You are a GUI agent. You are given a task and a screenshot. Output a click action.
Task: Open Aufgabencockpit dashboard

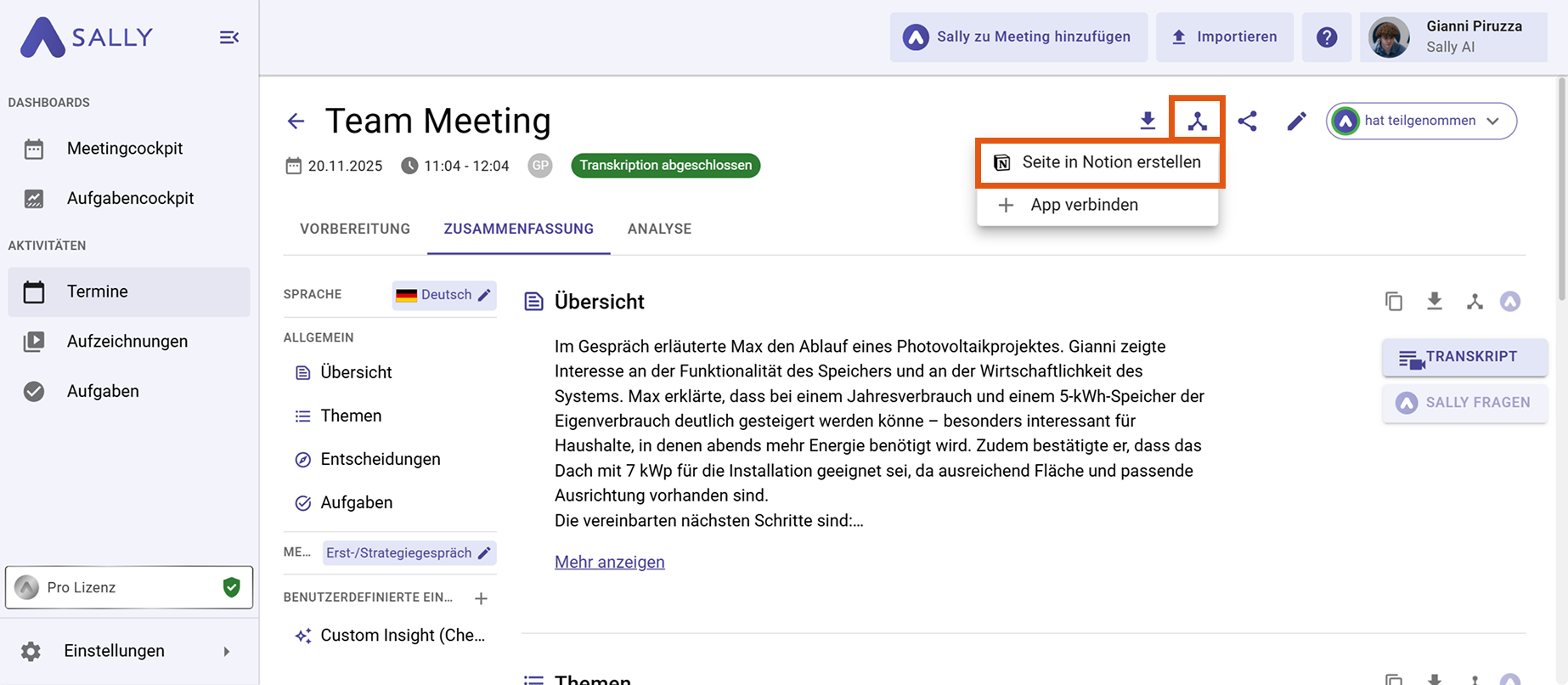tap(129, 198)
